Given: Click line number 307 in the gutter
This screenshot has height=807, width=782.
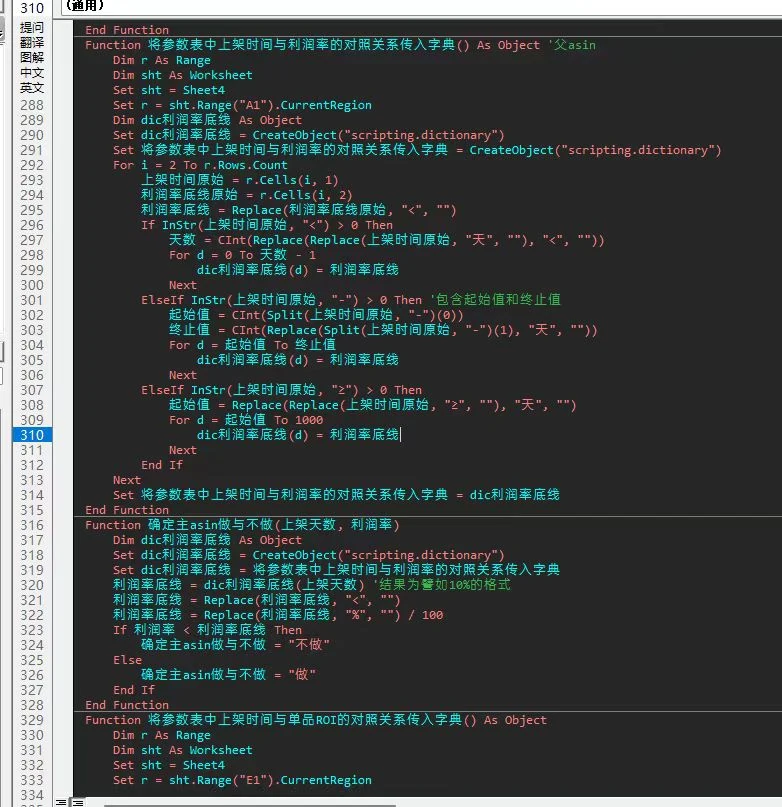Looking at the screenshot, I should 32,390.
